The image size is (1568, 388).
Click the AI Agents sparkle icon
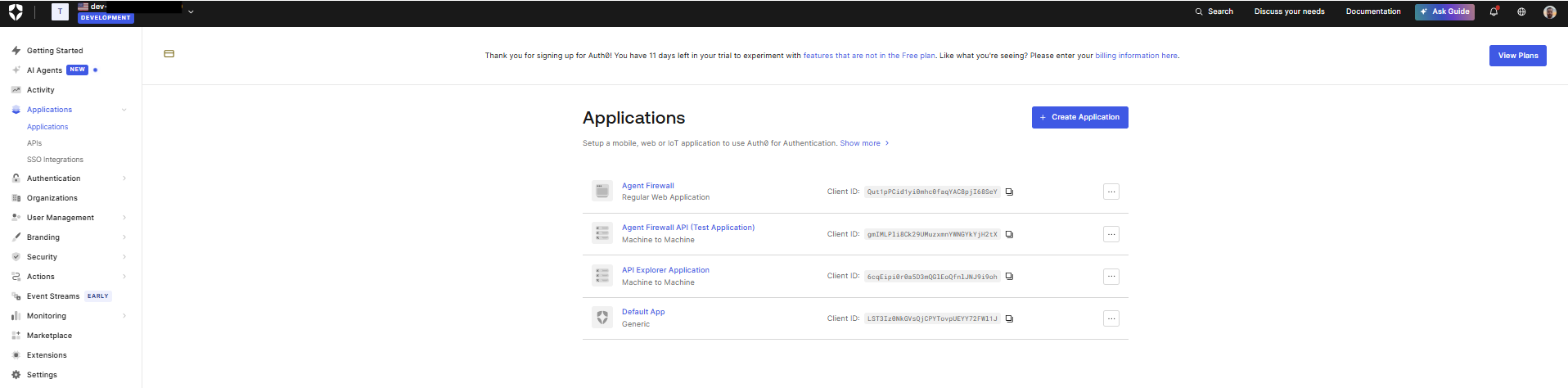click(16, 70)
